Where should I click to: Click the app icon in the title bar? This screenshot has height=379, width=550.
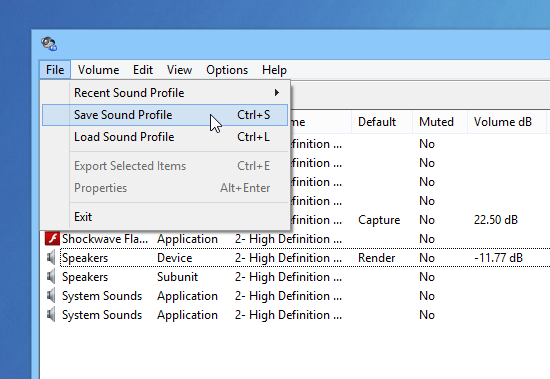[49, 44]
